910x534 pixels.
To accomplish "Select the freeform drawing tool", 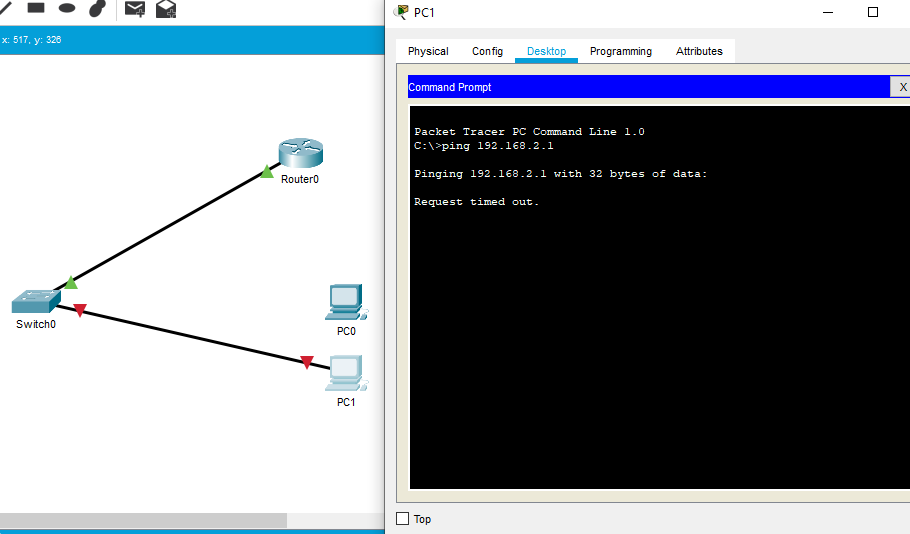I will (98, 8).
